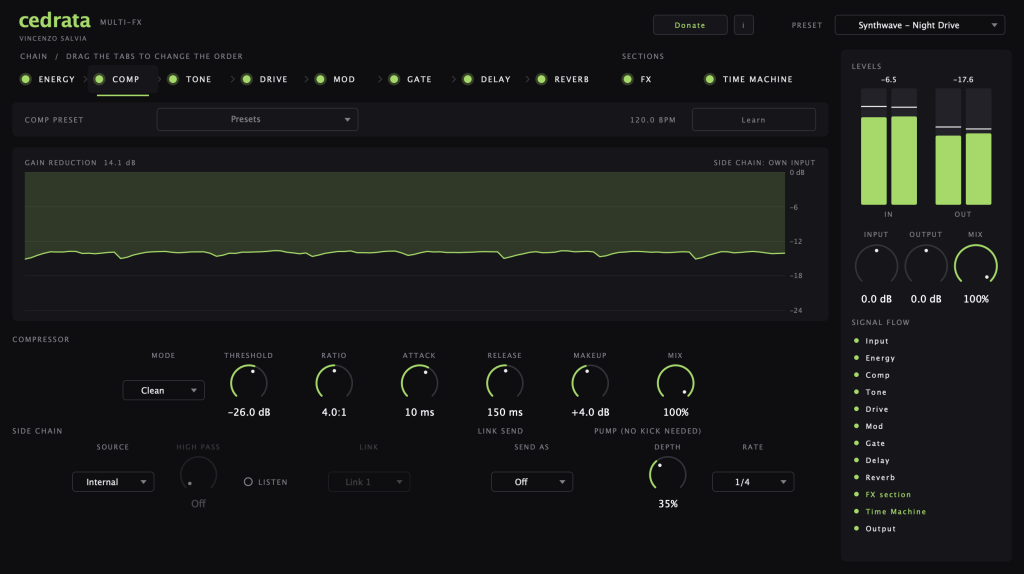Click the Levels Input gain knob

876,266
